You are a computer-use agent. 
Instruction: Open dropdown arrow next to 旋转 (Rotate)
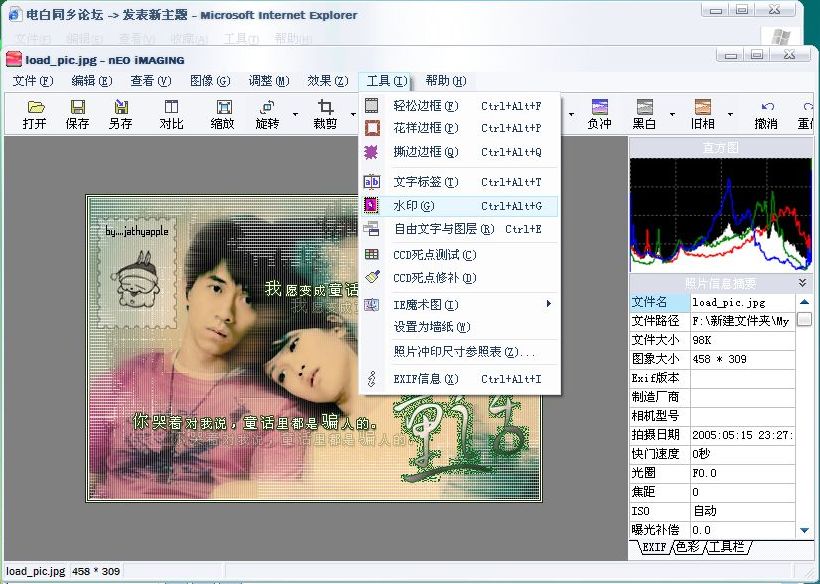pos(295,114)
